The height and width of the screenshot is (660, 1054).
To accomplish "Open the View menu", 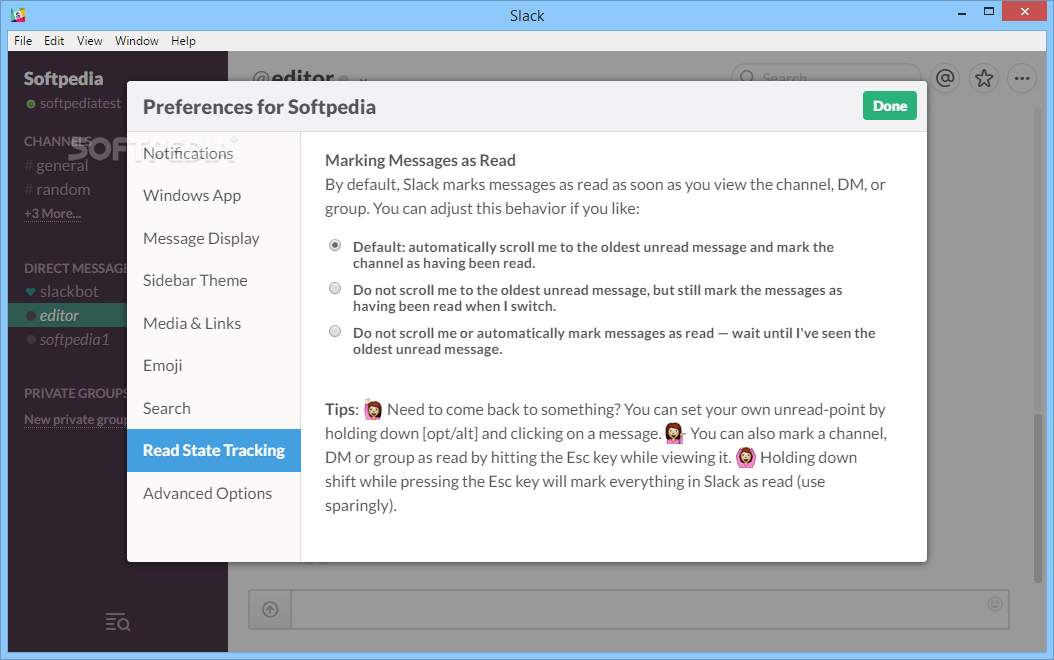I will pos(89,41).
